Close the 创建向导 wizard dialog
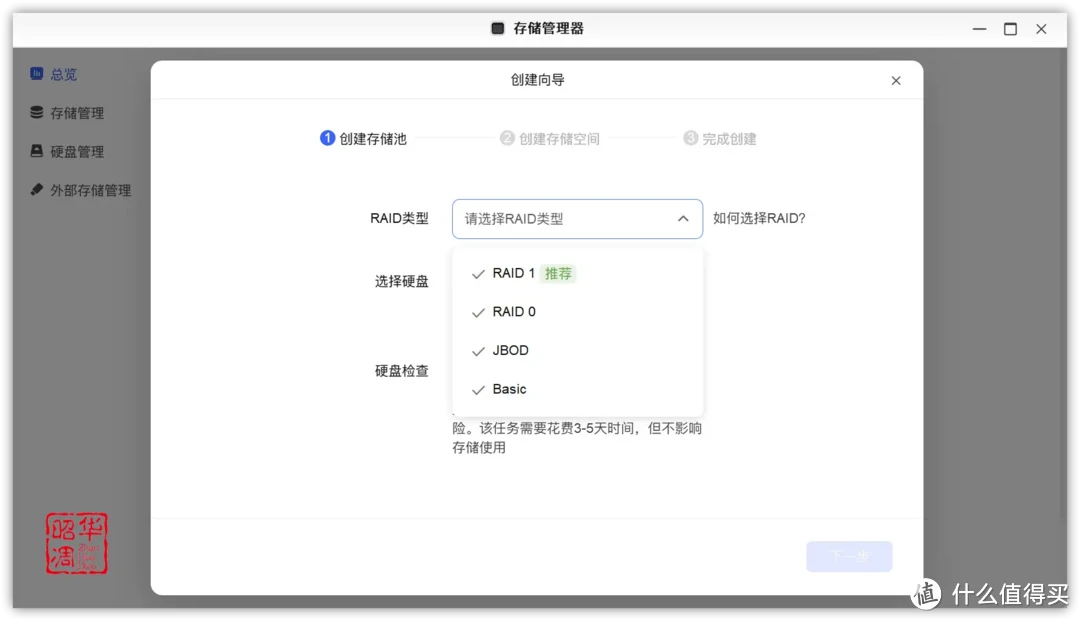 pos(896,80)
